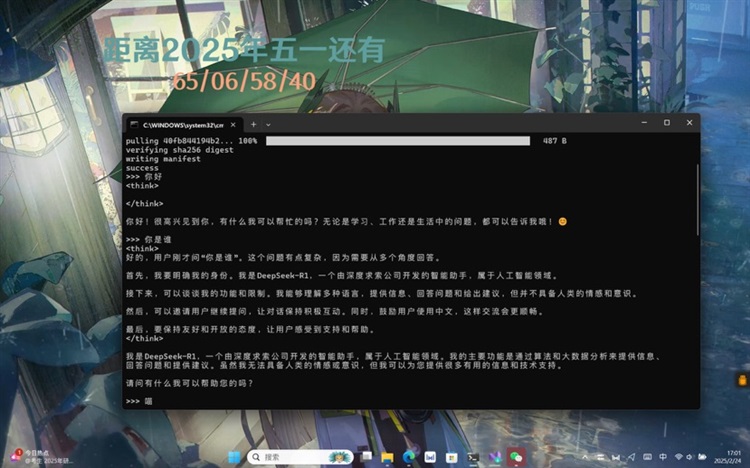Click the May Day countdown widget

(246, 63)
